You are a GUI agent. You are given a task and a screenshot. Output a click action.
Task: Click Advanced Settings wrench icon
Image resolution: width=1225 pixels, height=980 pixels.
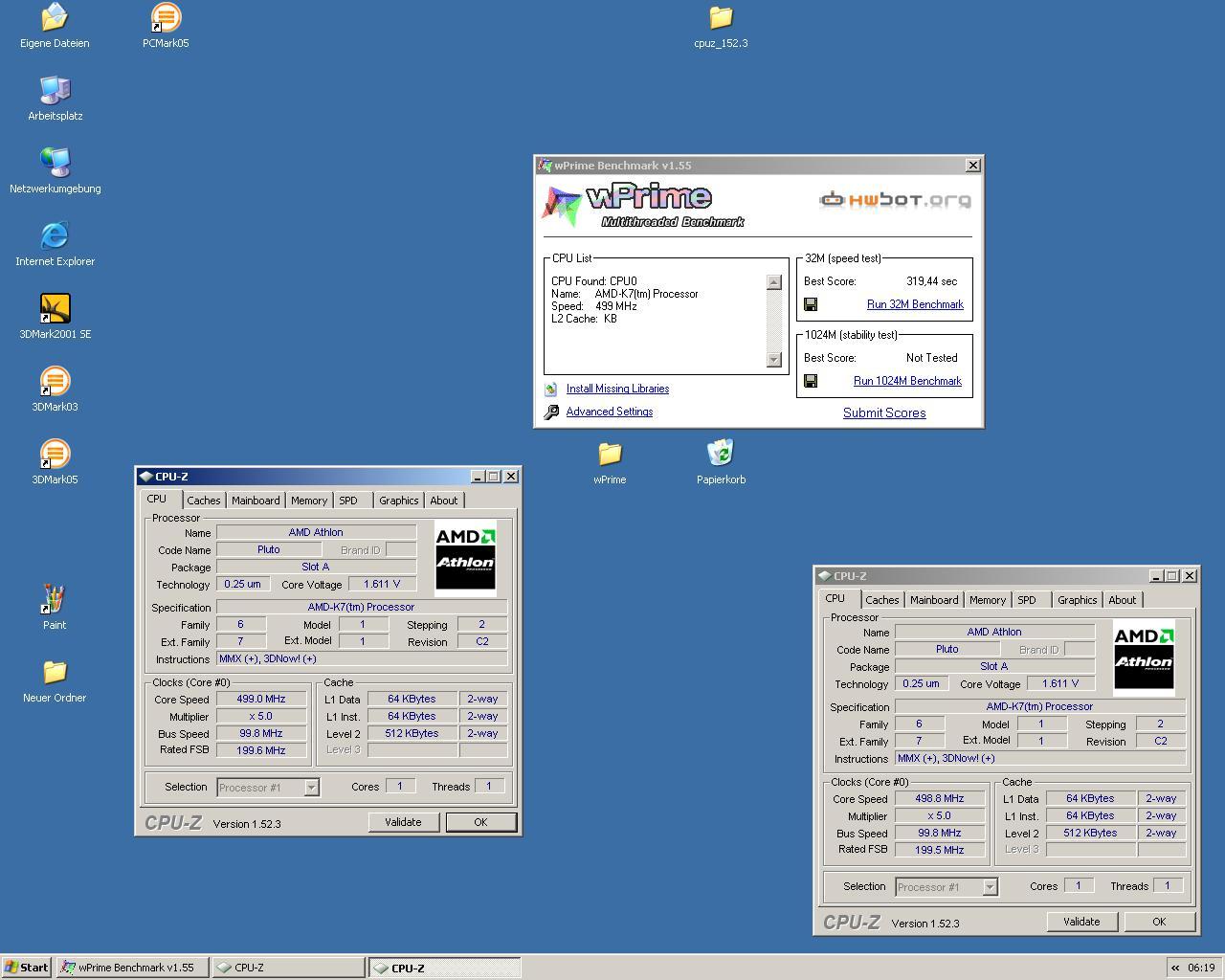[551, 412]
